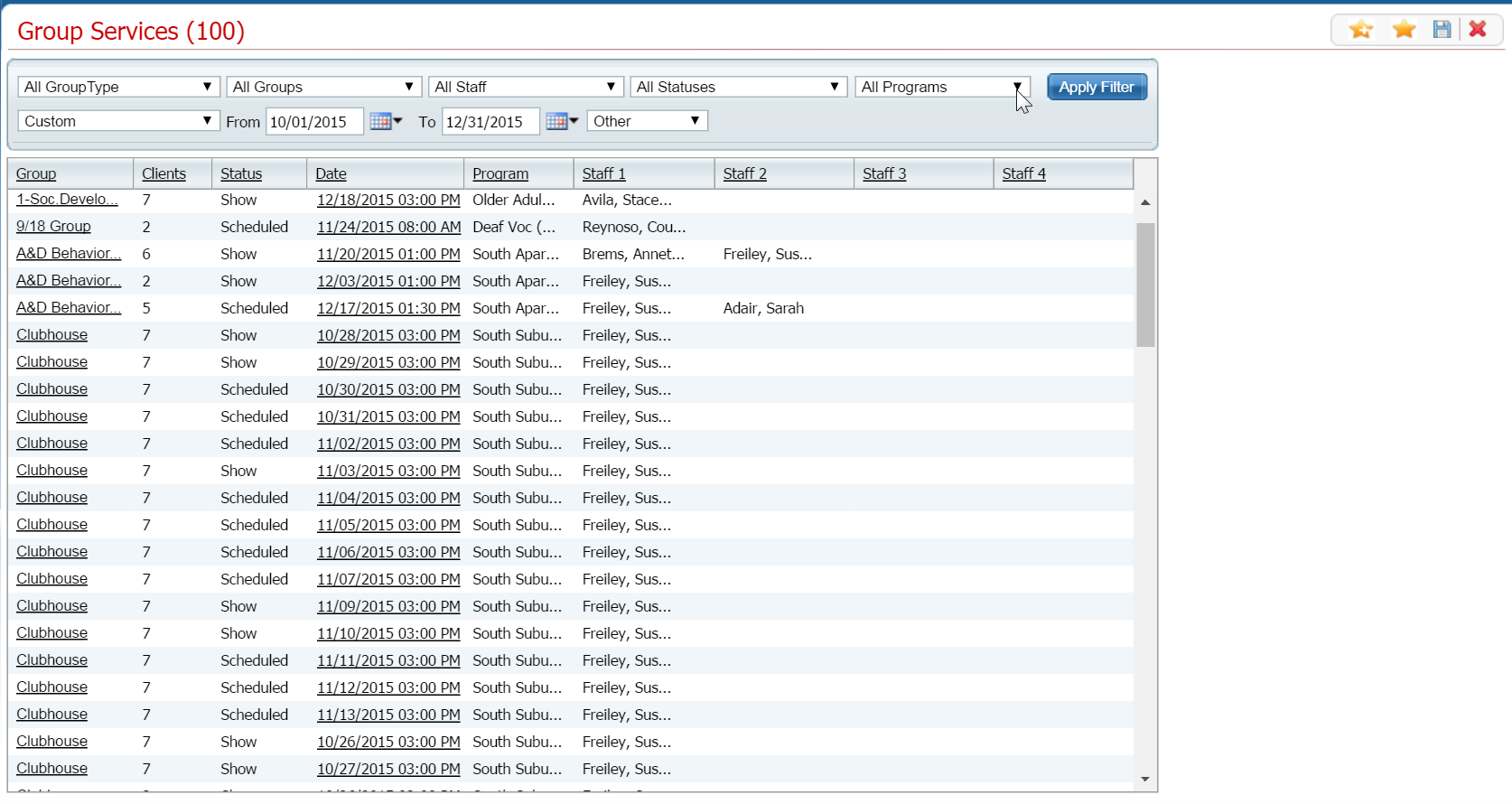This screenshot has height=804, width=1512.
Task: Open the Other dropdown next to To date
Action: [647, 121]
